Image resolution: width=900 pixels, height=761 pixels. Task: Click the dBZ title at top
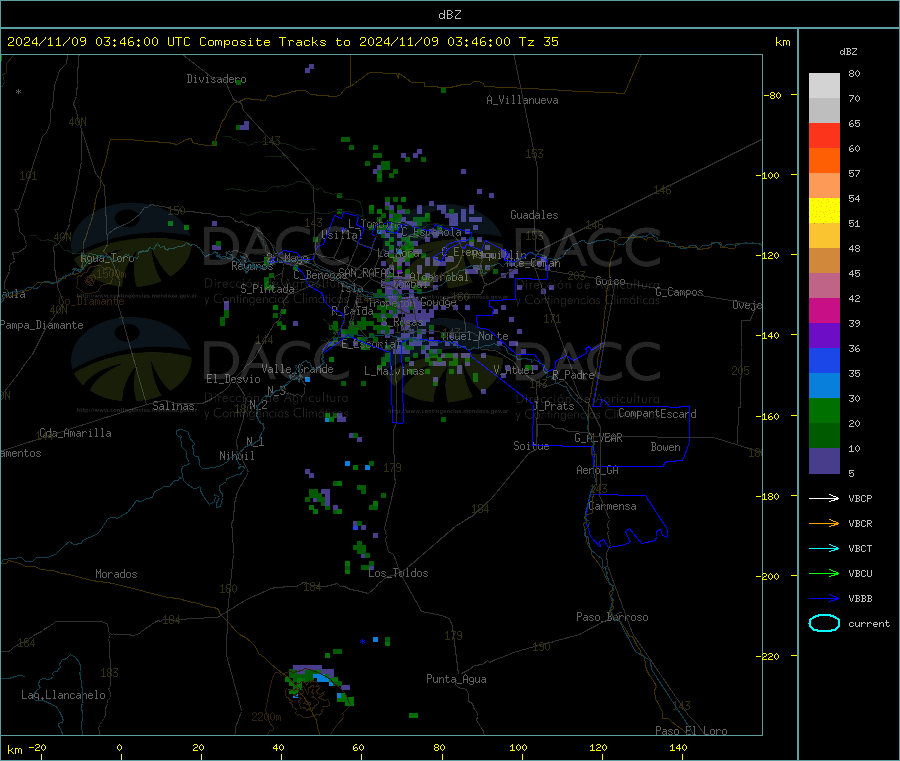click(449, 14)
